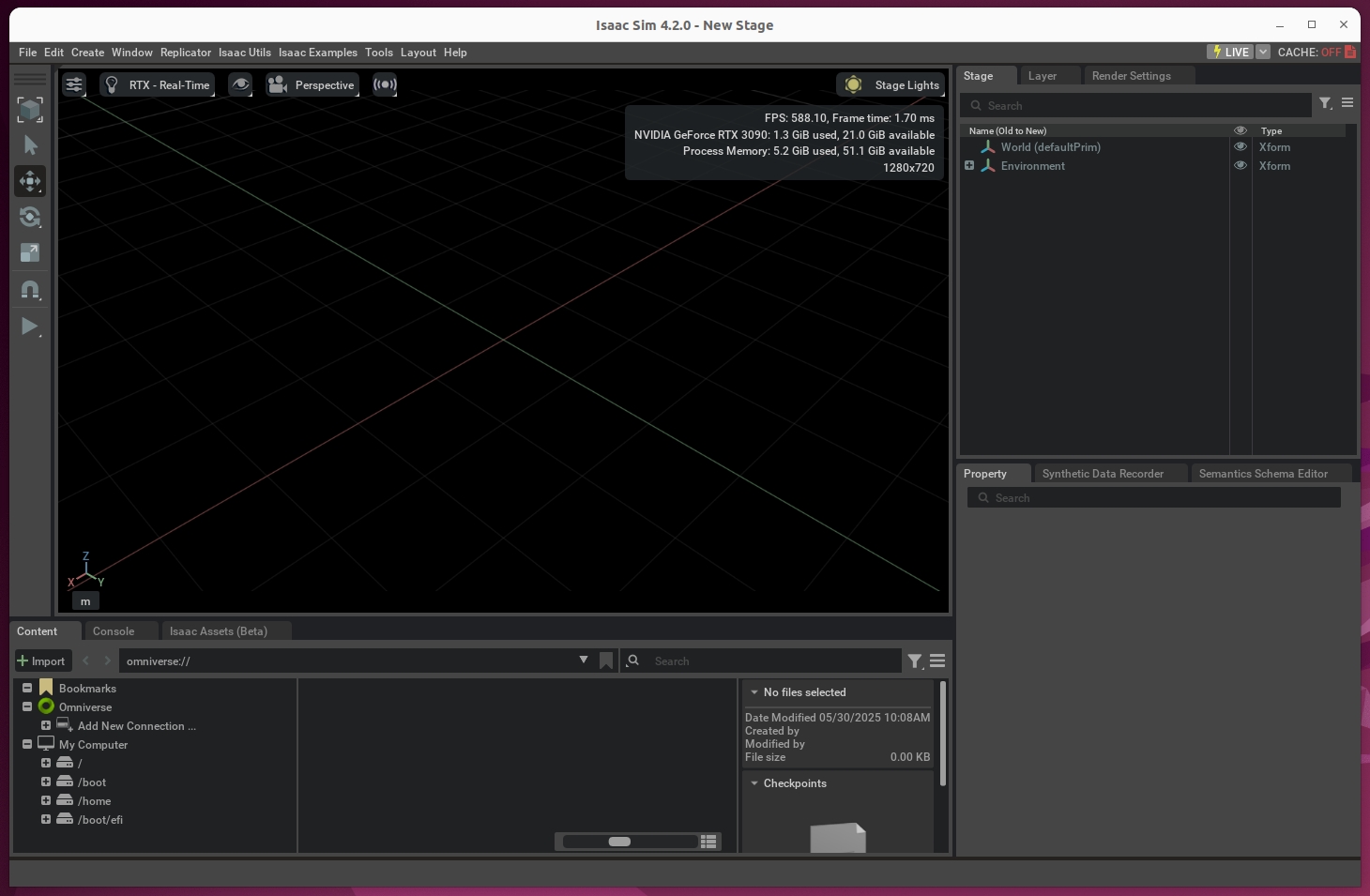1370x896 pixels.
Task: Open the File menu
Action: point(27,53)
